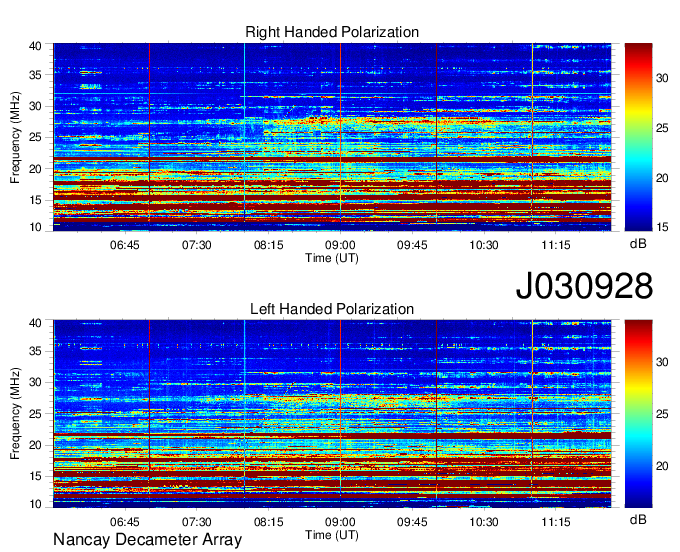
Task: Click the 15 value on Right Handed color bar
Action: point(662,227)
